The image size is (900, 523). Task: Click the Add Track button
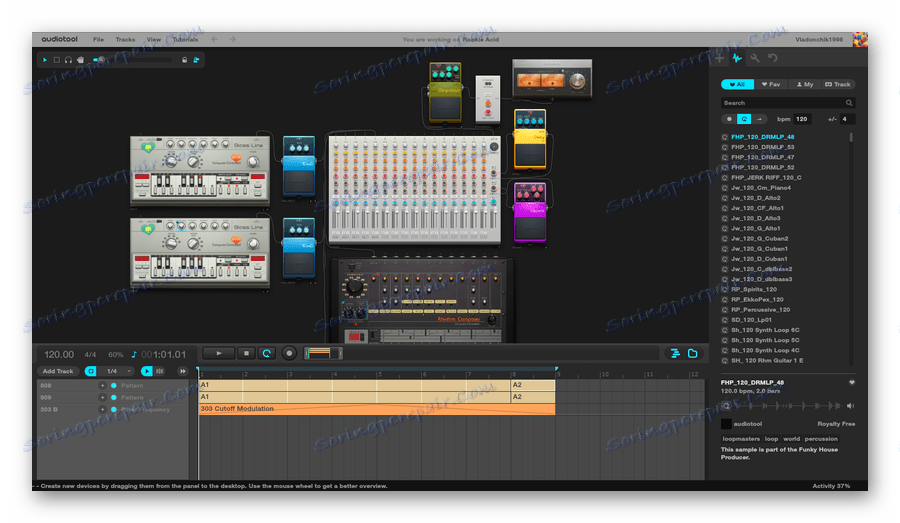58,371
